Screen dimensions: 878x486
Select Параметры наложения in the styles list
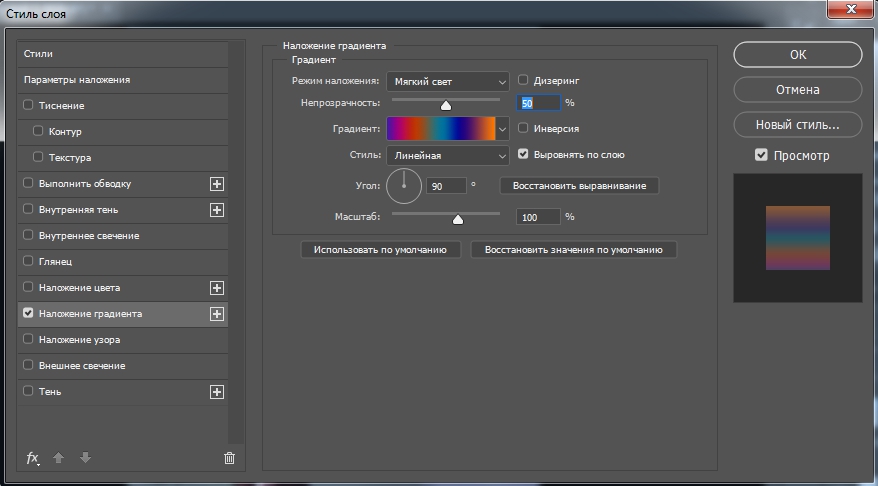tap(77, 80)
